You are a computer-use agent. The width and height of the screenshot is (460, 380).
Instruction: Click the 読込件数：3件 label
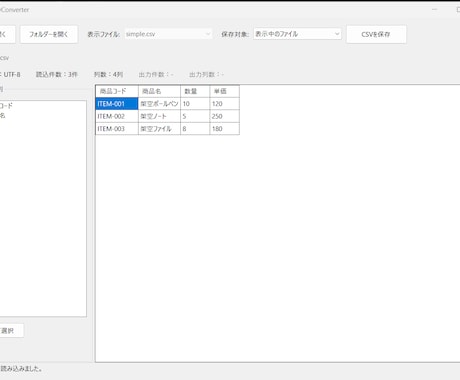[x=57, y=74]
